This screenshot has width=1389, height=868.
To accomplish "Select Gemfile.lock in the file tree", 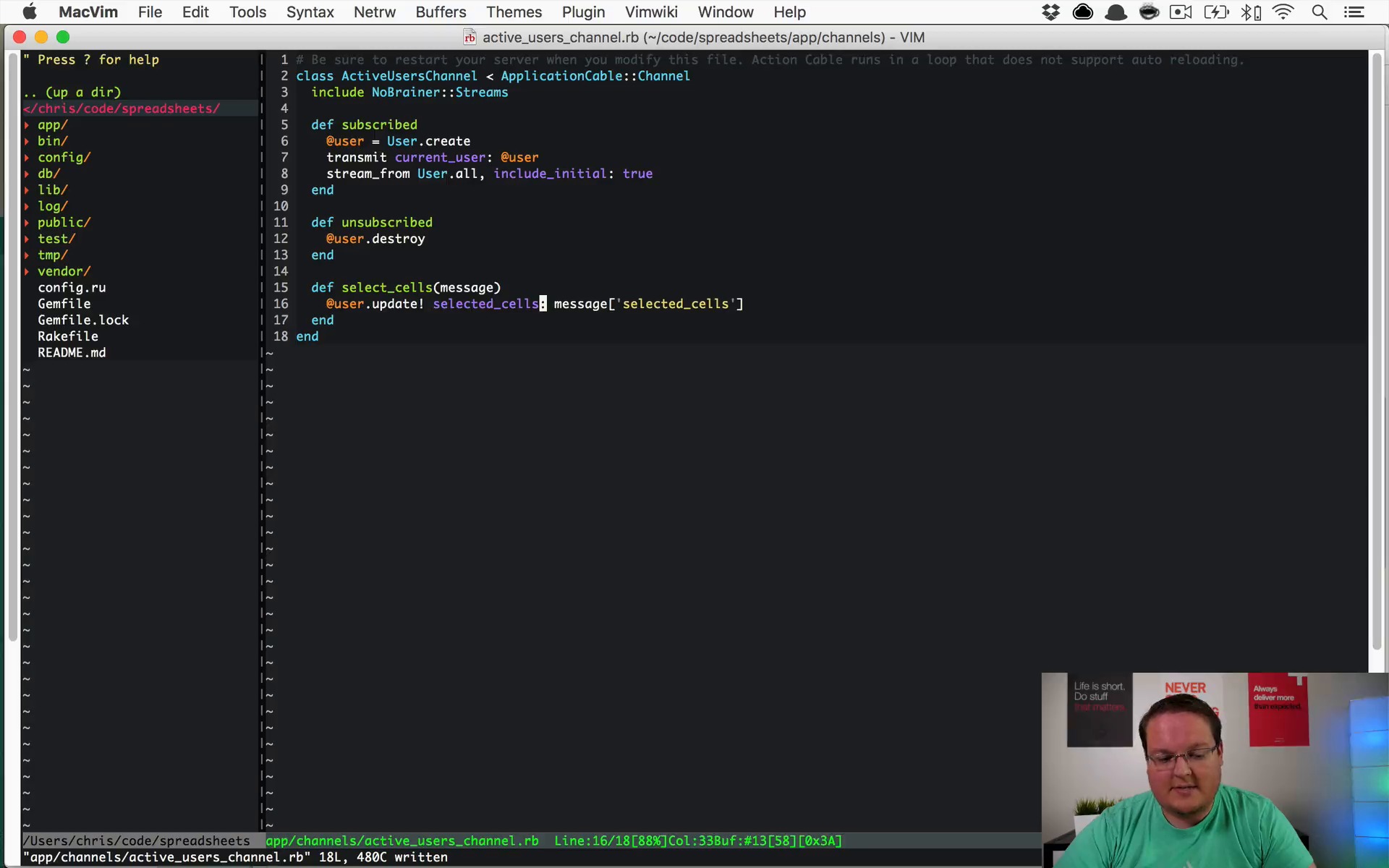I will point(83,320).
